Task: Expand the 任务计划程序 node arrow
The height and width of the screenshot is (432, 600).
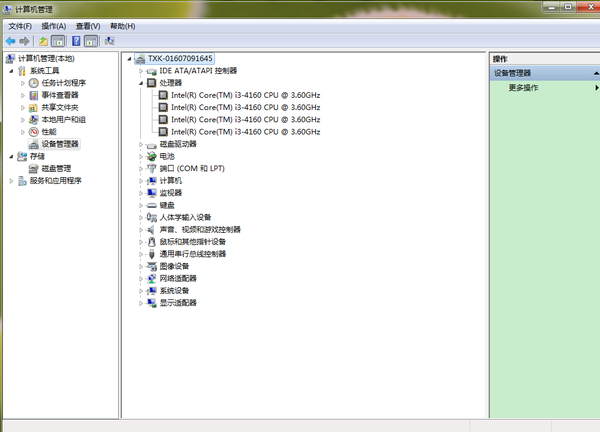Action: pos(23,83)
